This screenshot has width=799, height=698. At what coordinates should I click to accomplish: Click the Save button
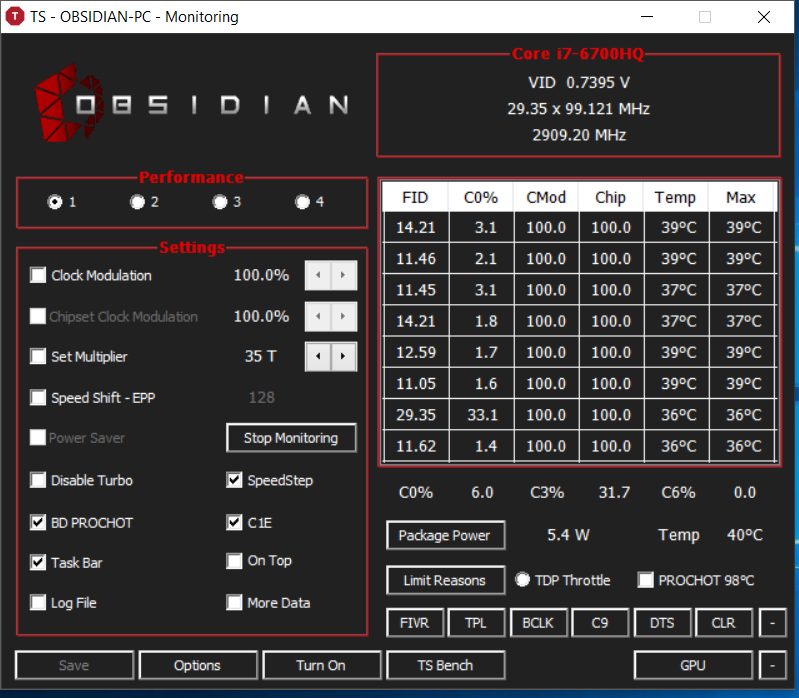tap(74, 665)
